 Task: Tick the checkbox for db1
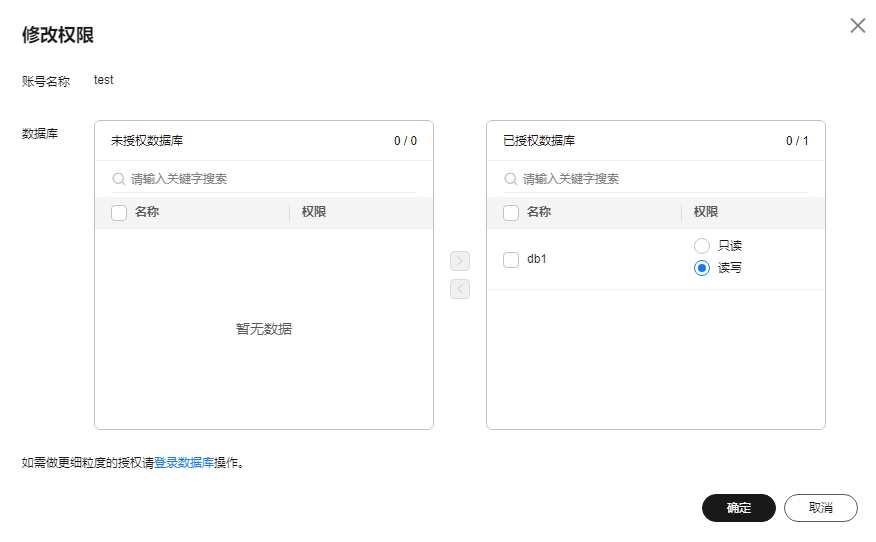pos(511,260)
